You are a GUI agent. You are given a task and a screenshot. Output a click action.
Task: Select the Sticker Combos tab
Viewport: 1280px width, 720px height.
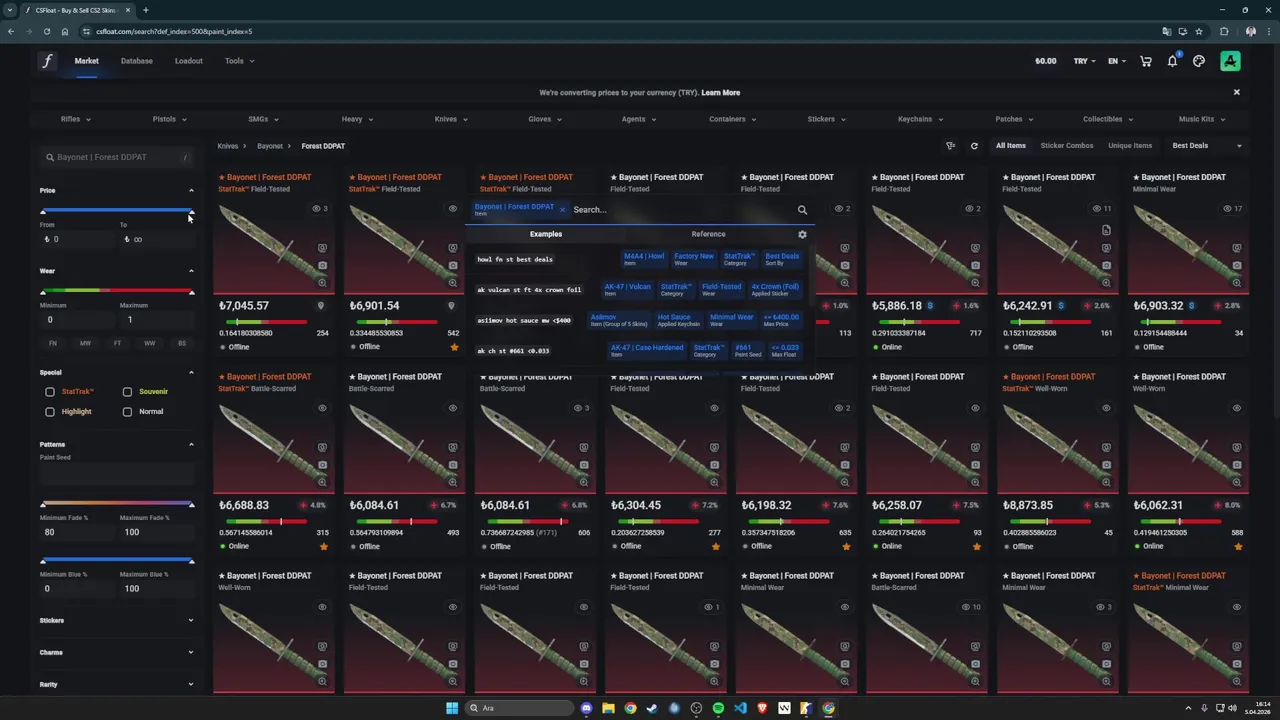tap(1067, 146)
